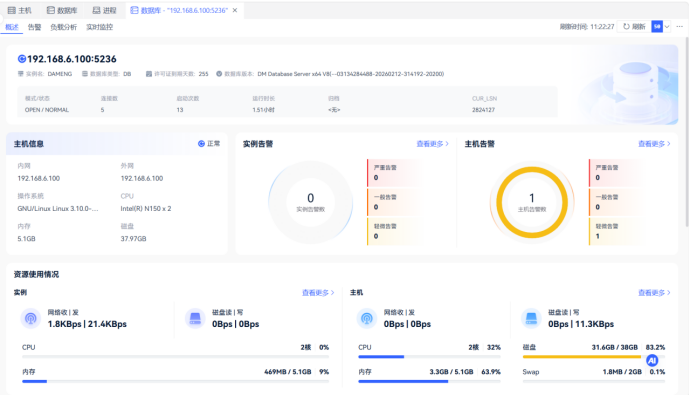The image size is (691, 395).
Task: Switch to the 概述 sub-tab
Action: tap(12, 27)
